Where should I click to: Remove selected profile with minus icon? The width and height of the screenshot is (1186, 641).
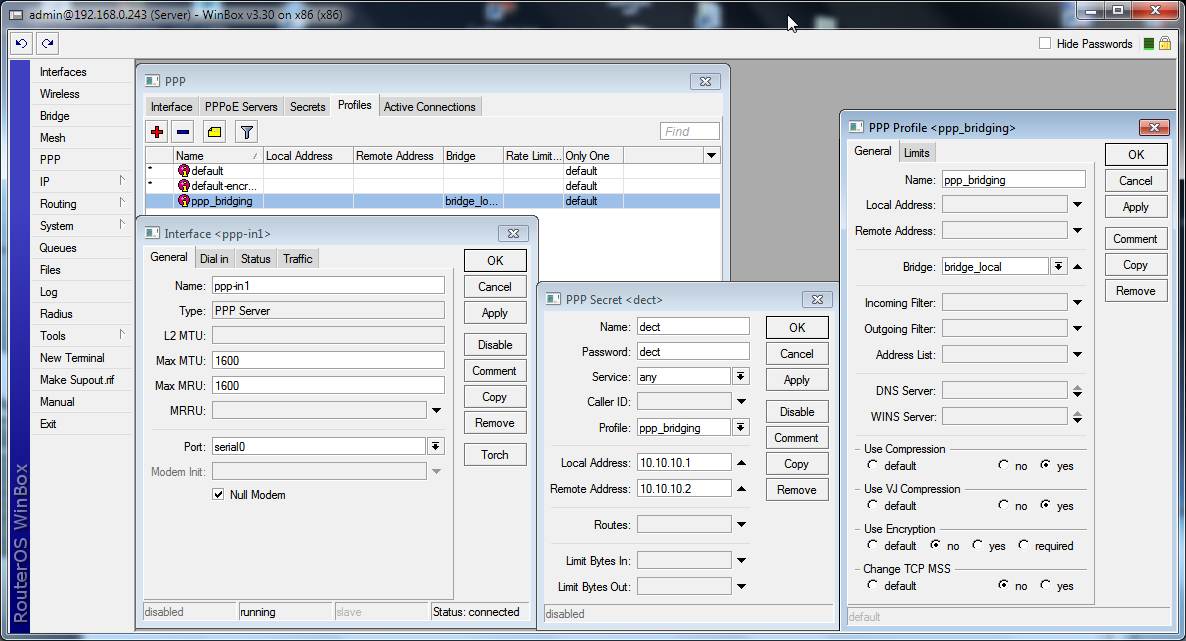pos(183,132)
